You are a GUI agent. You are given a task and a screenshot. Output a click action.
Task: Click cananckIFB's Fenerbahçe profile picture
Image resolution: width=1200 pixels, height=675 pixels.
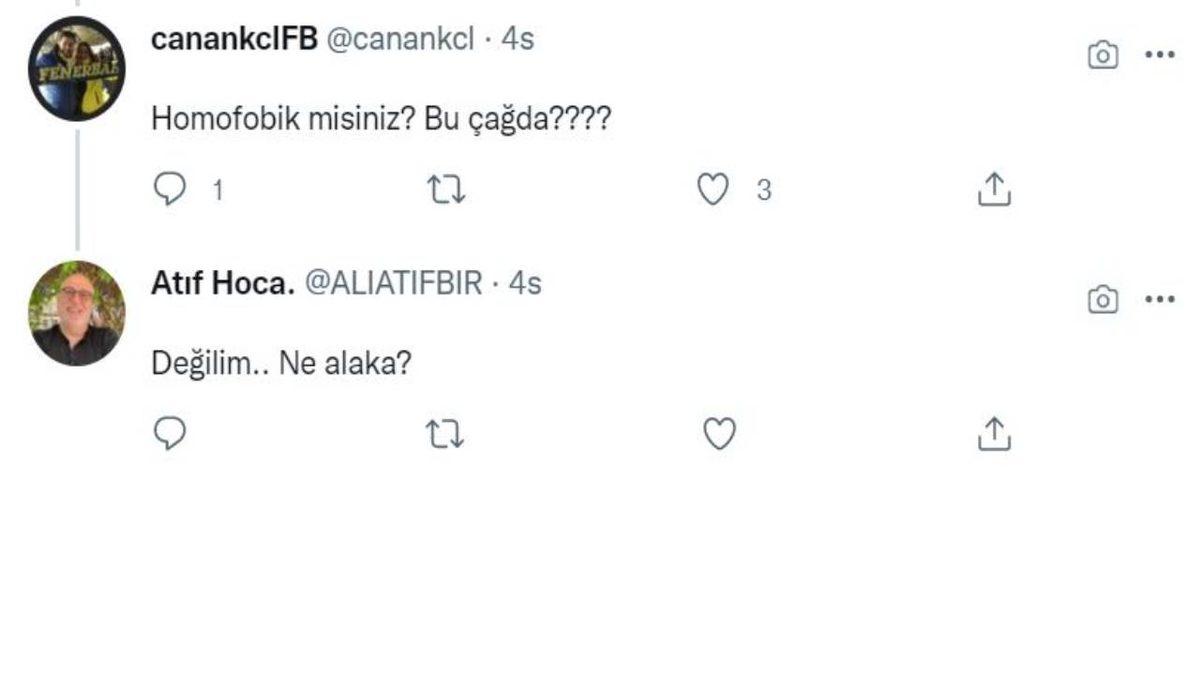coord(75,65)
